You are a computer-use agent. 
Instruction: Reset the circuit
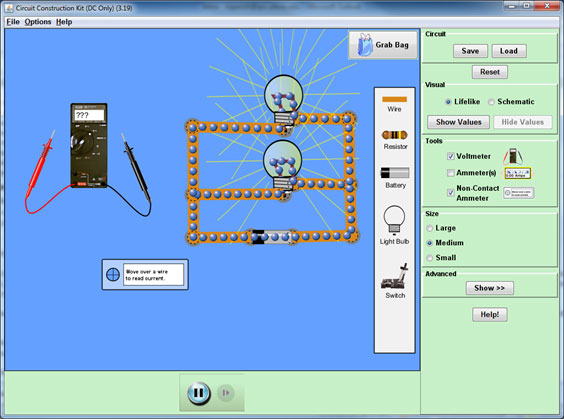point(490,72)
